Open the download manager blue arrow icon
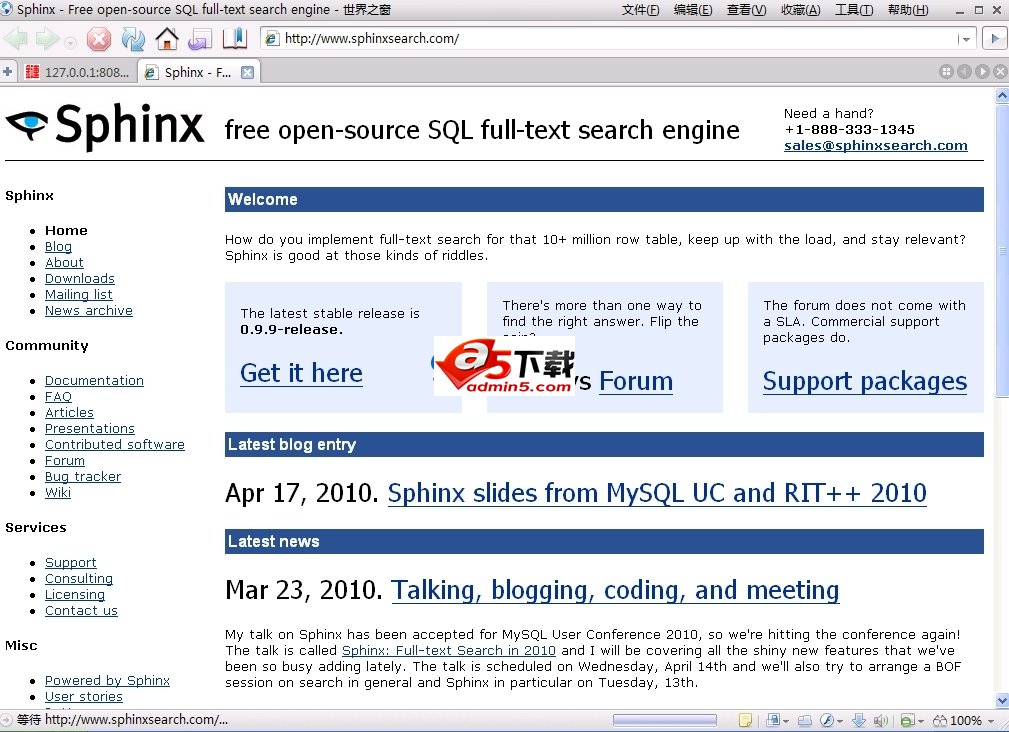 click(859, 720)
